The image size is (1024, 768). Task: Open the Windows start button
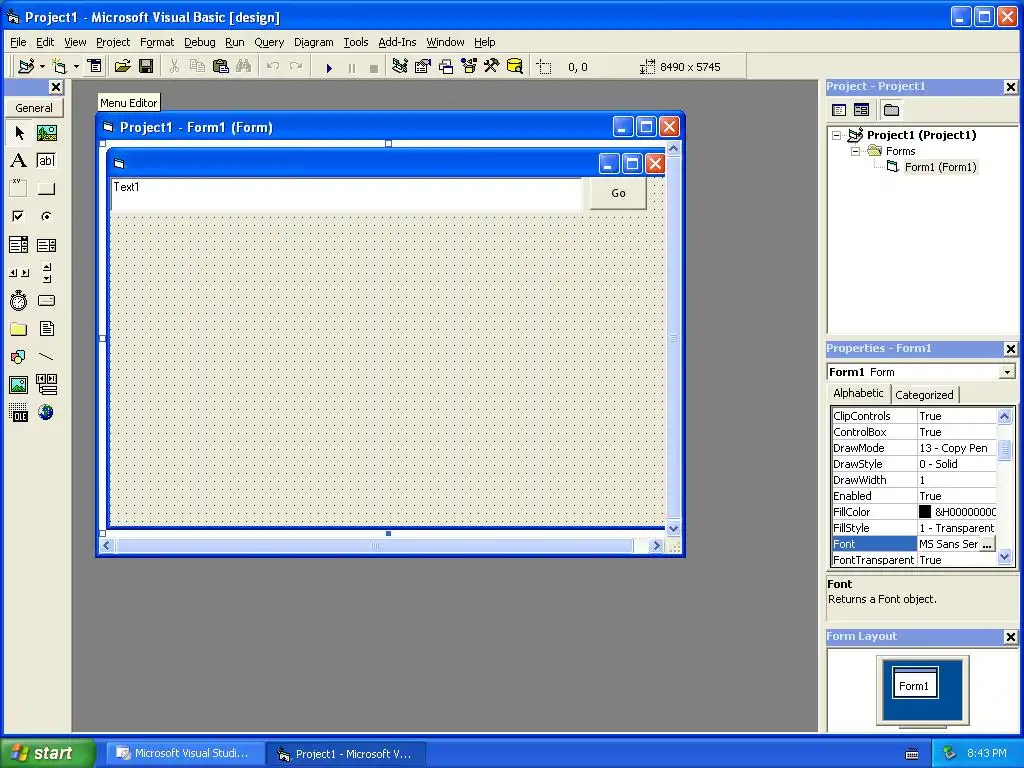tap(48, 753)
